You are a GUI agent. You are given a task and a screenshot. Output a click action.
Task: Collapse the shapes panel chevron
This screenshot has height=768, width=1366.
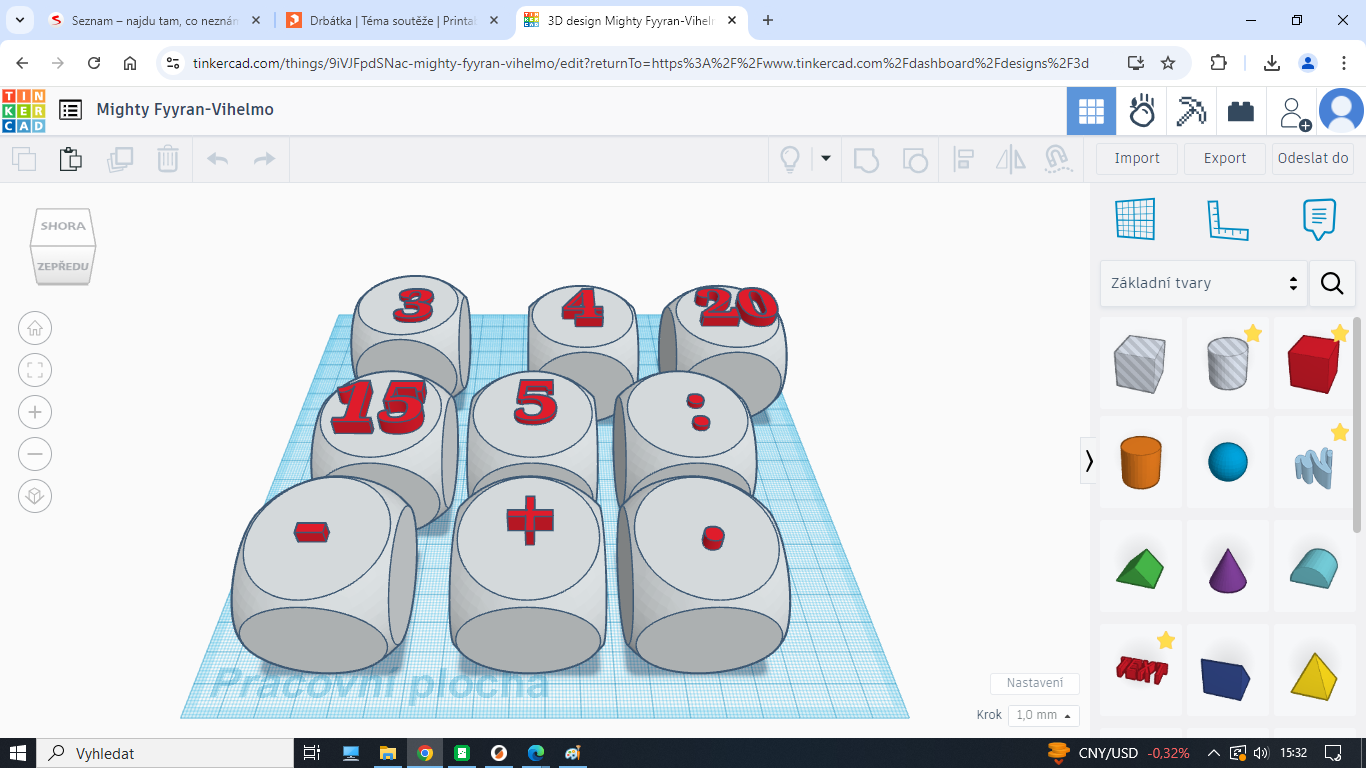pyautogui.click(x=1089, y=460)
